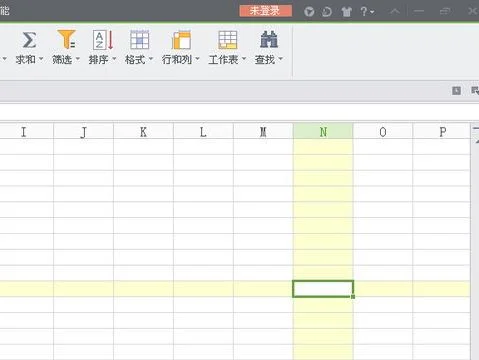Screen dimensions: 479x360
Task: Click the Format (格式) table icon
Action: [x=140, y=39]
